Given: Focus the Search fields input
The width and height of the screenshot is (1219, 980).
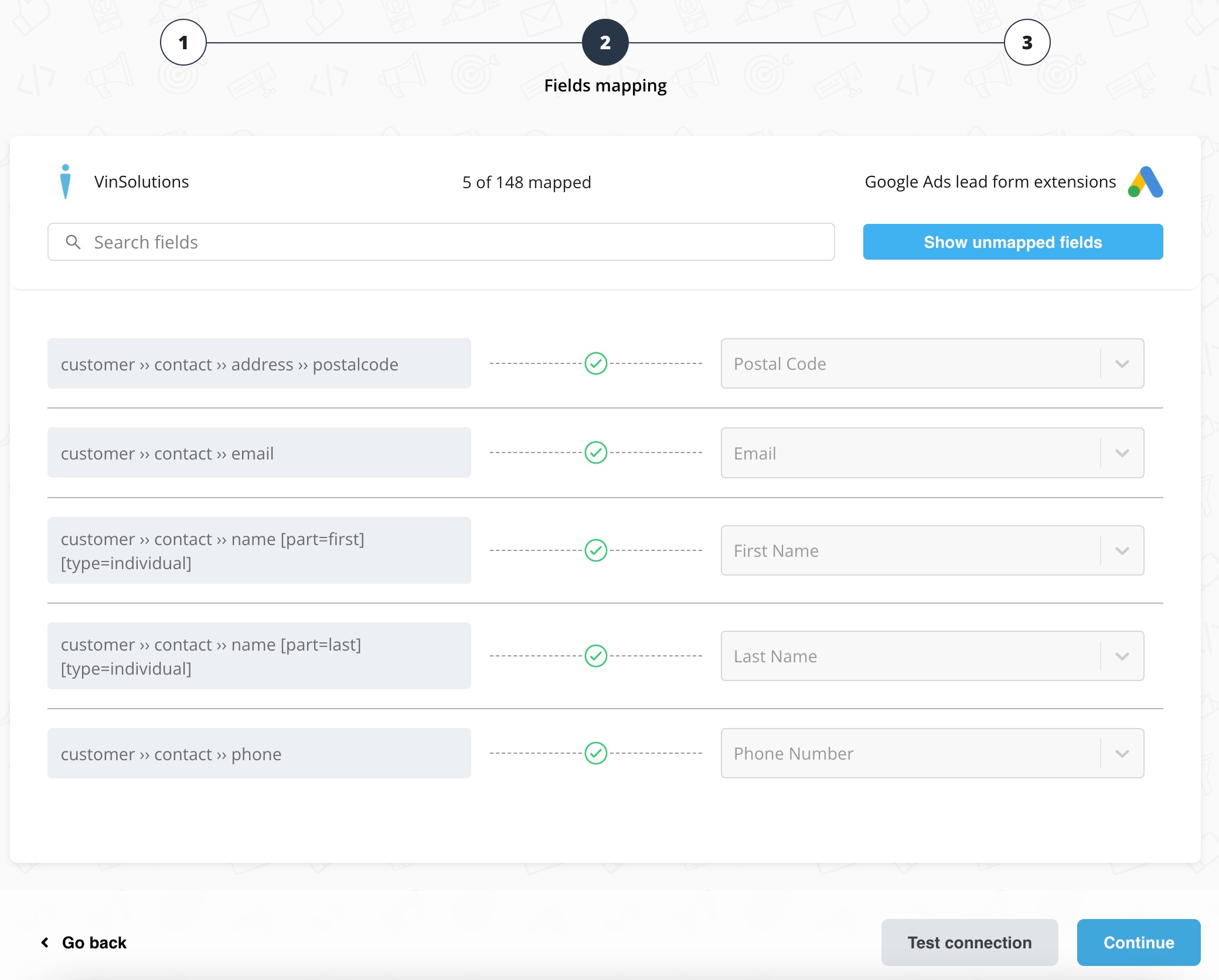Looking at the screenshot, I should tap(441, 241).
